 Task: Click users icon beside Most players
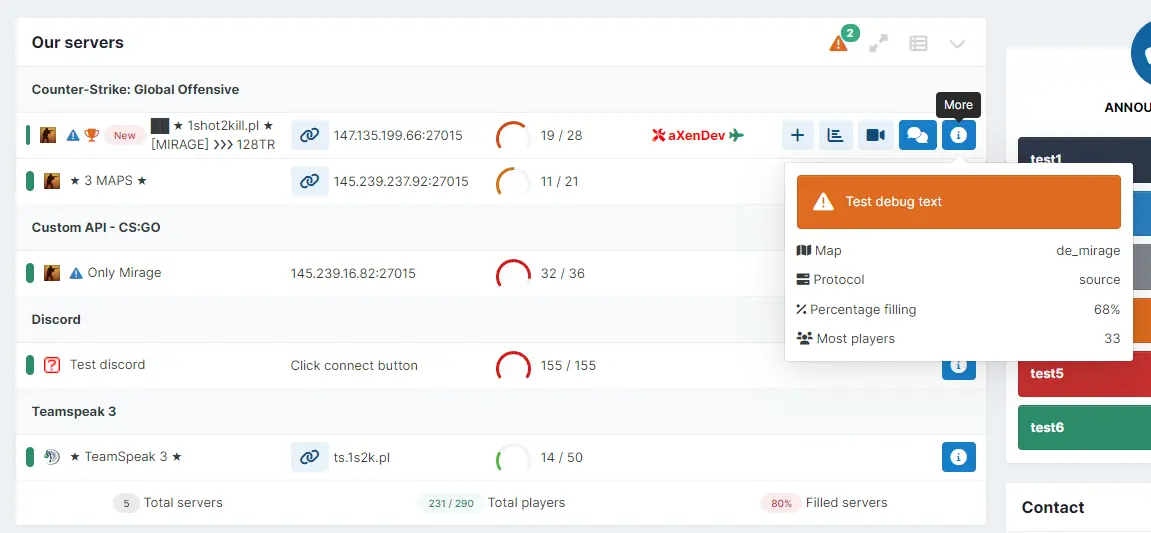(x=805, y=338)
